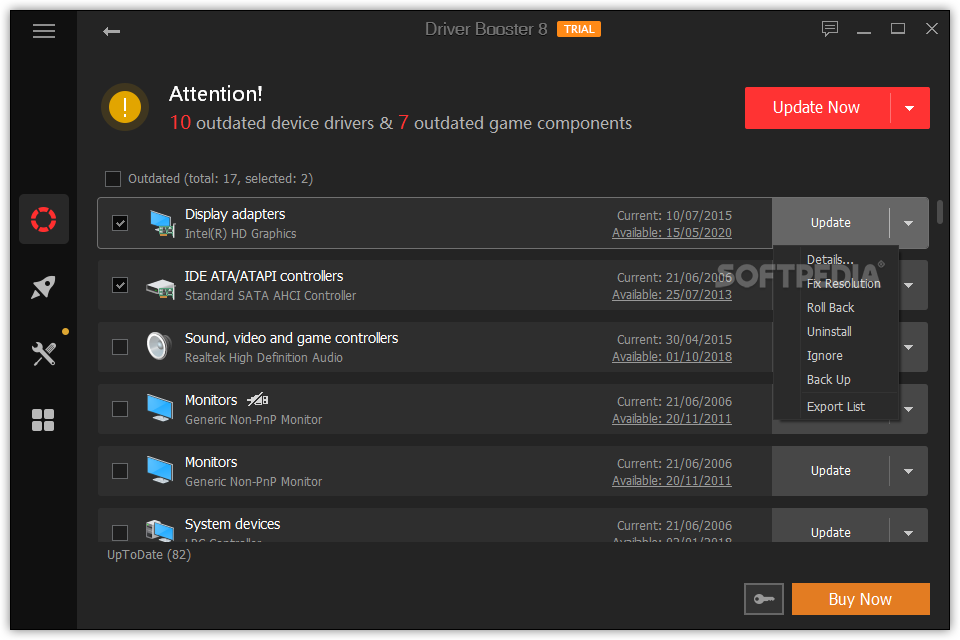960x640 pixels.
Task: Select Back Up in the context menu
Action: (828, 380)
